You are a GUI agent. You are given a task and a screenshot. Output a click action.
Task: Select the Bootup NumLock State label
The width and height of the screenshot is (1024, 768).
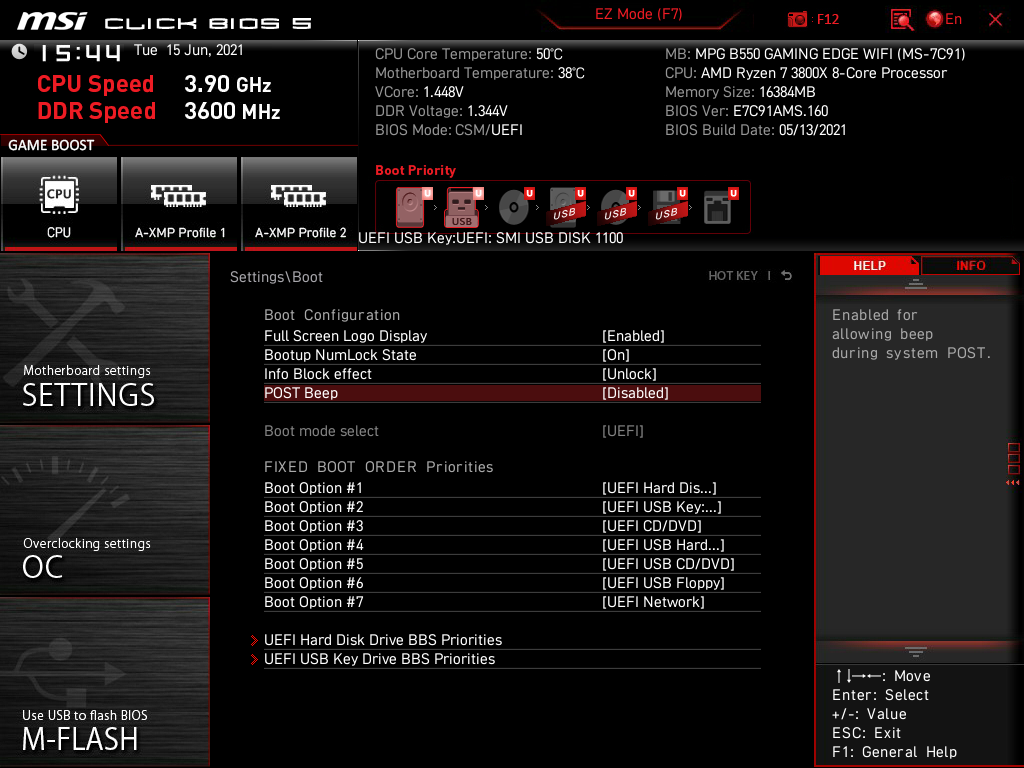pyautogui.click(x=340, y=355)
